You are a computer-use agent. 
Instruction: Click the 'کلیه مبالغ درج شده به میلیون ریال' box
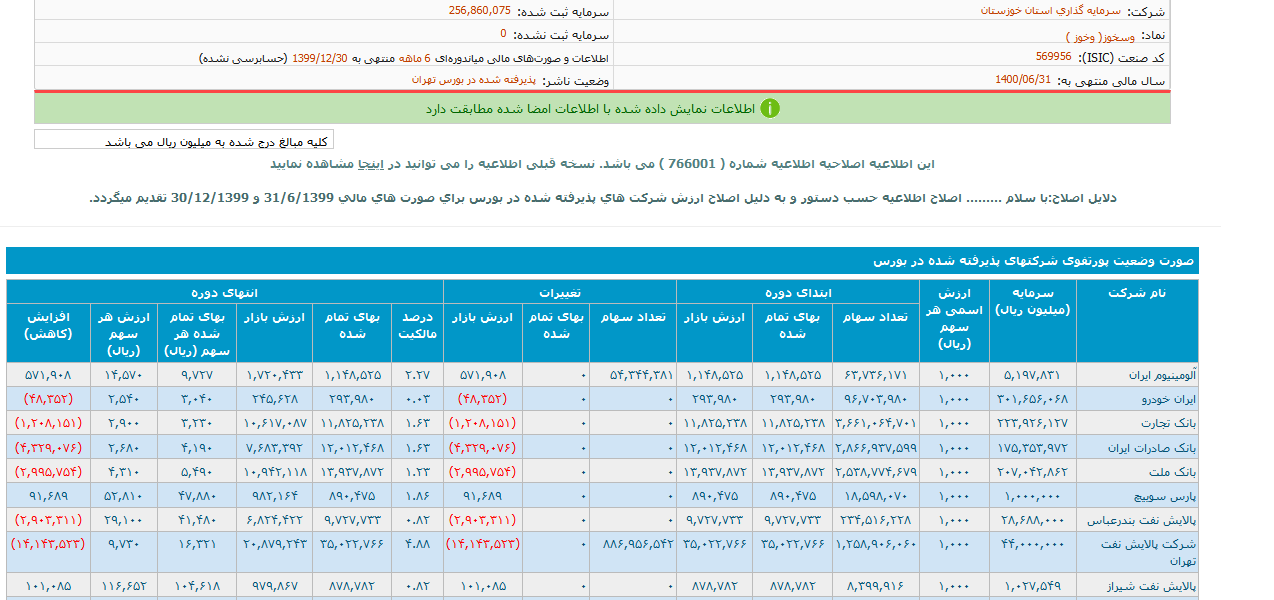tap(184, 140)
